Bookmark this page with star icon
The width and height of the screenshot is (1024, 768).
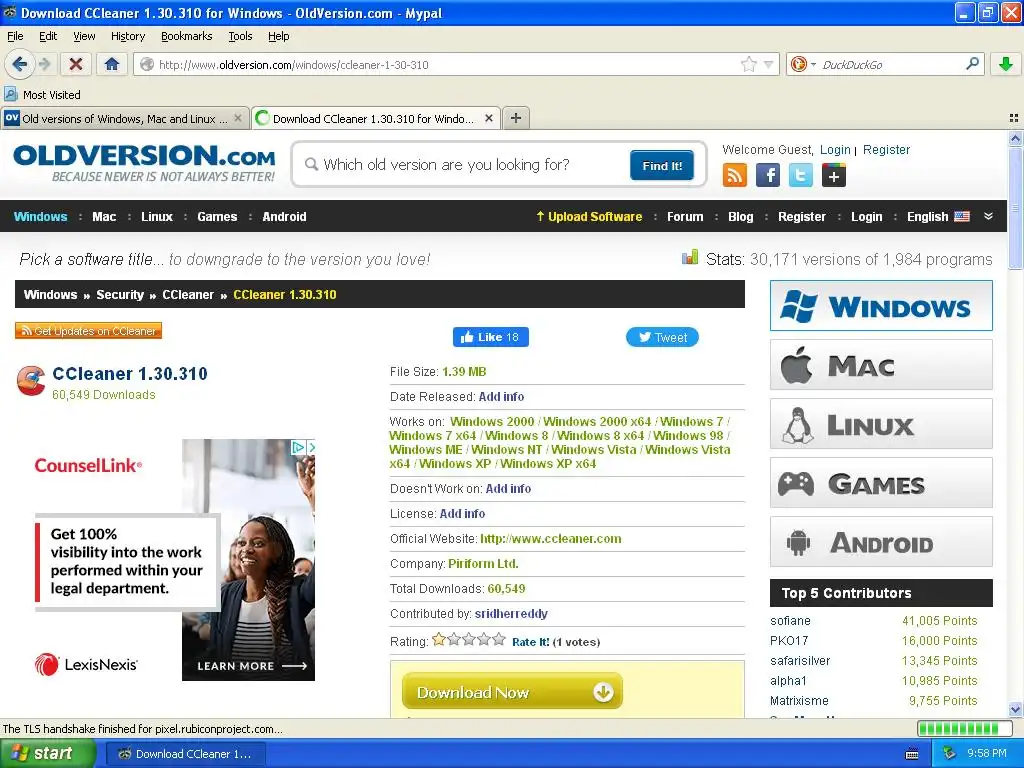[x=748, y=64]
